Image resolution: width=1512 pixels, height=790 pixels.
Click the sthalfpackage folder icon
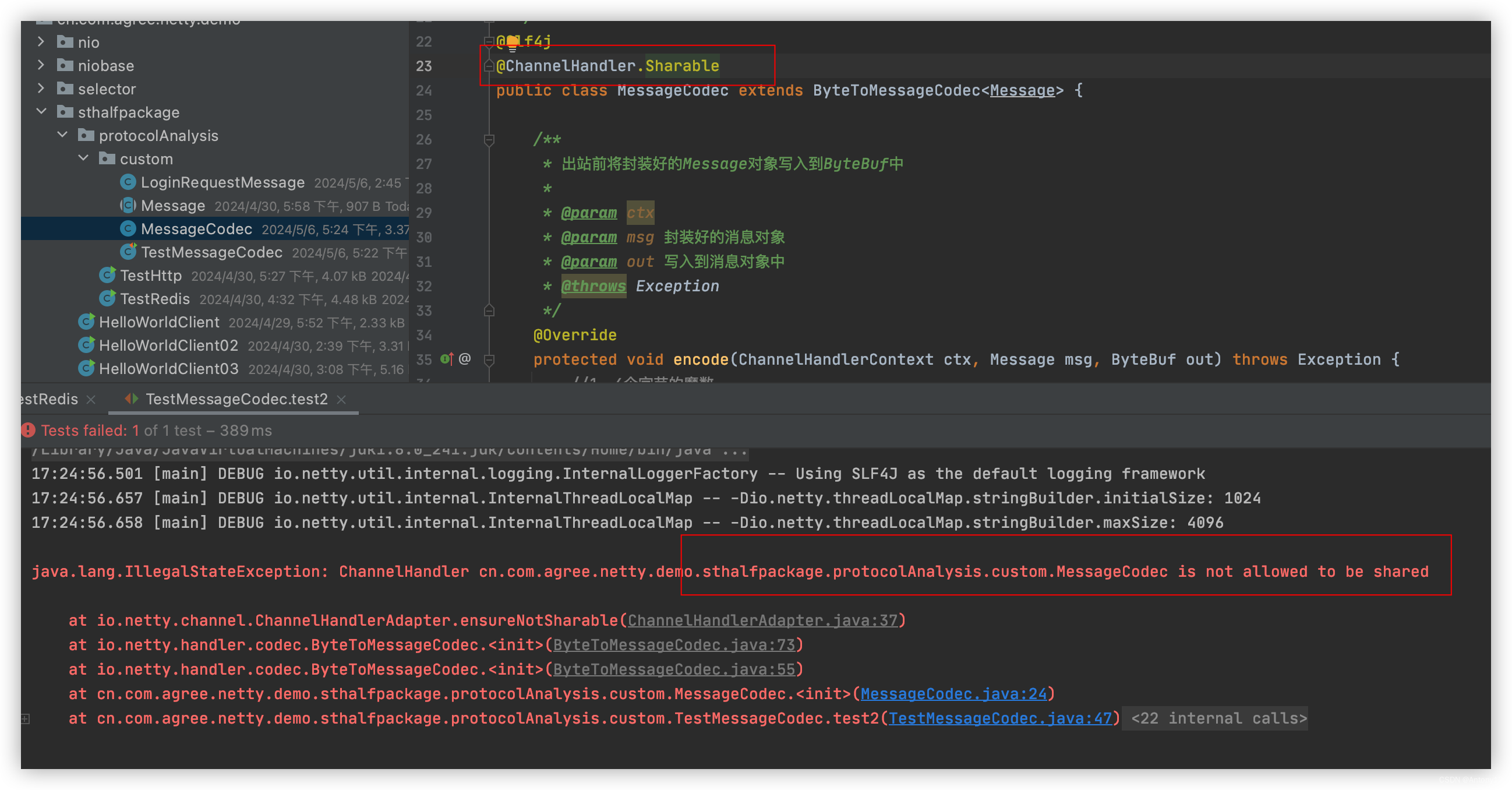(x=65, y=111)
